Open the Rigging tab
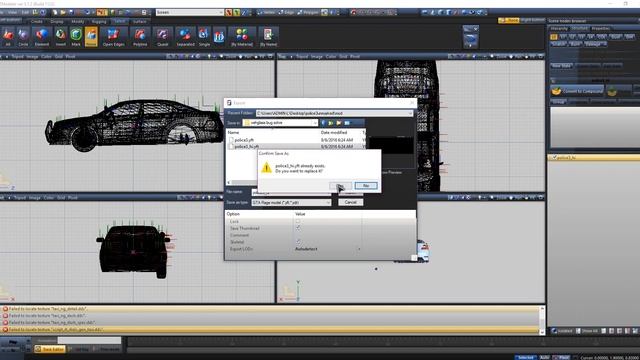This screenshot has height=360, width=640. click(x=99, y=21)
